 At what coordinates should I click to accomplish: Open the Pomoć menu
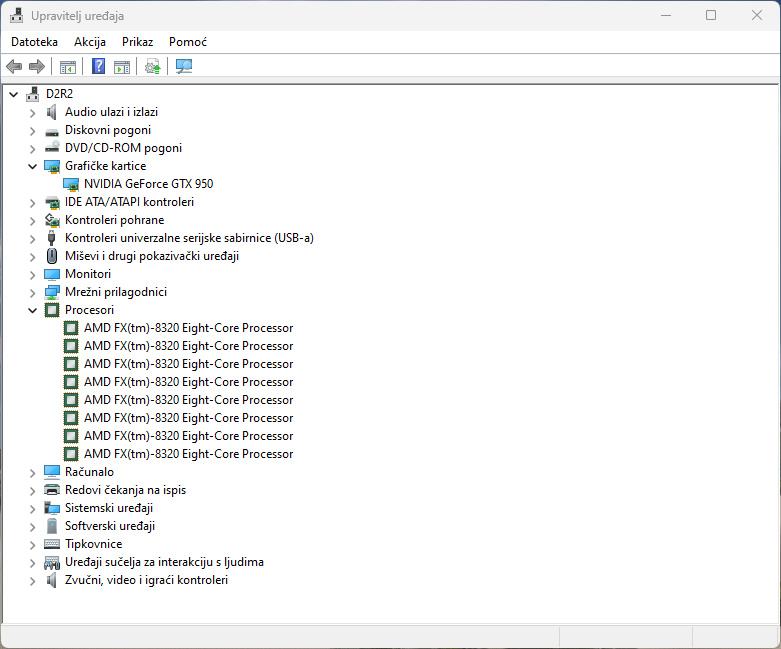188,42
